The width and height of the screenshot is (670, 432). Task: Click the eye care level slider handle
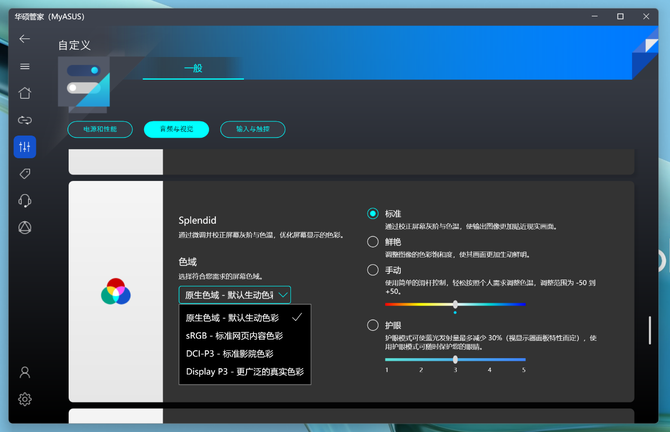(455, 359)
